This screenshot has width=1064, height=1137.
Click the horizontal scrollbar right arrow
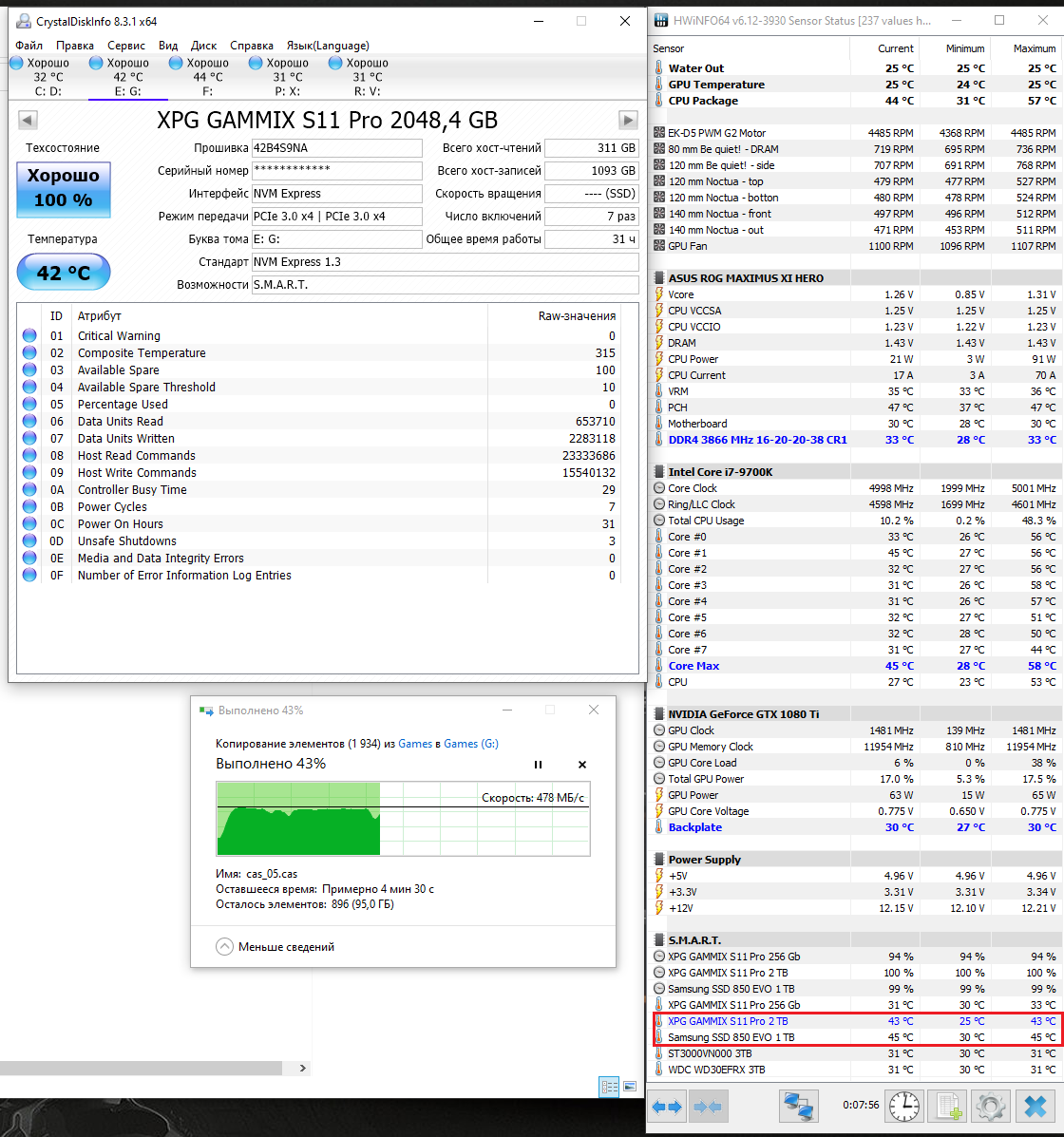click(302, 1068)
